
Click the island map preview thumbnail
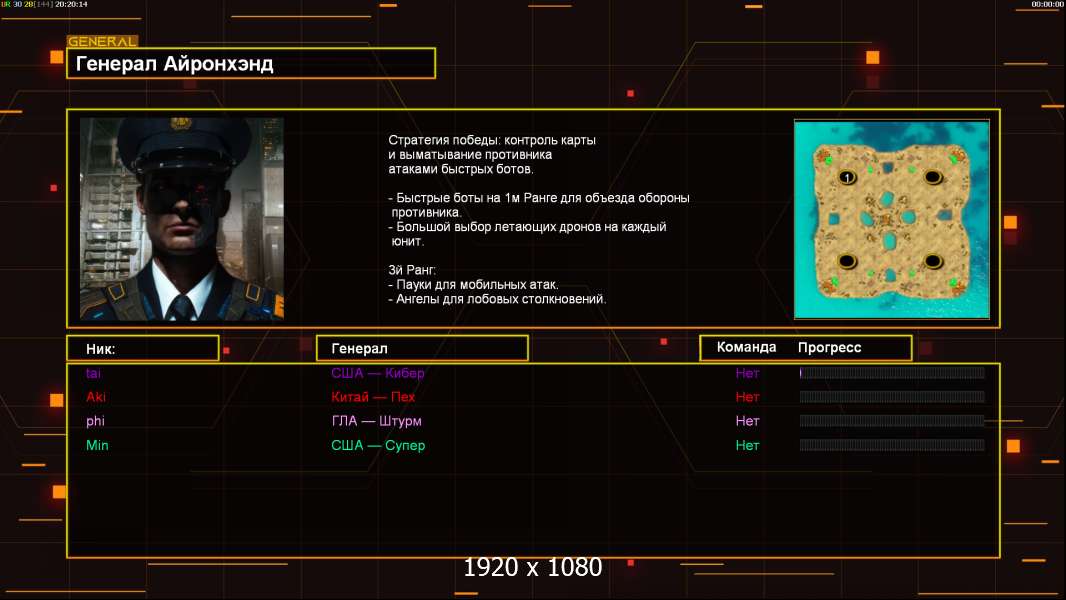(891, 219)
